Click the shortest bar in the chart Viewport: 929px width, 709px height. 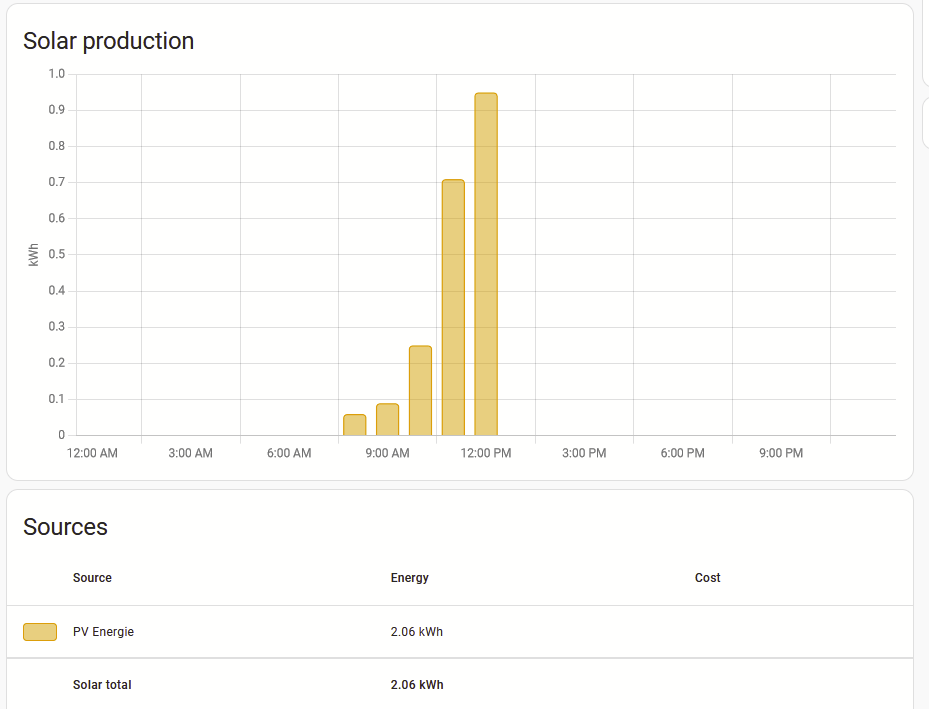(354, 425)
